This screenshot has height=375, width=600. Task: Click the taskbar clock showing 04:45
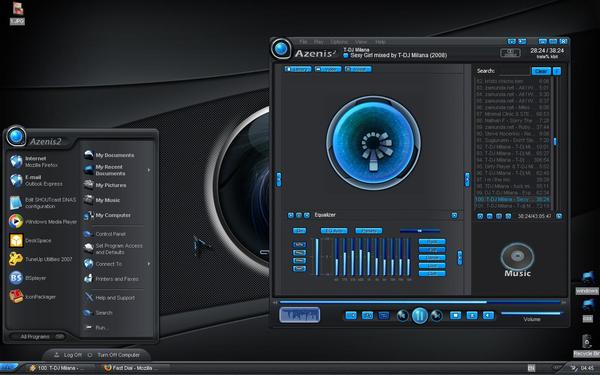tap(587, 368)
